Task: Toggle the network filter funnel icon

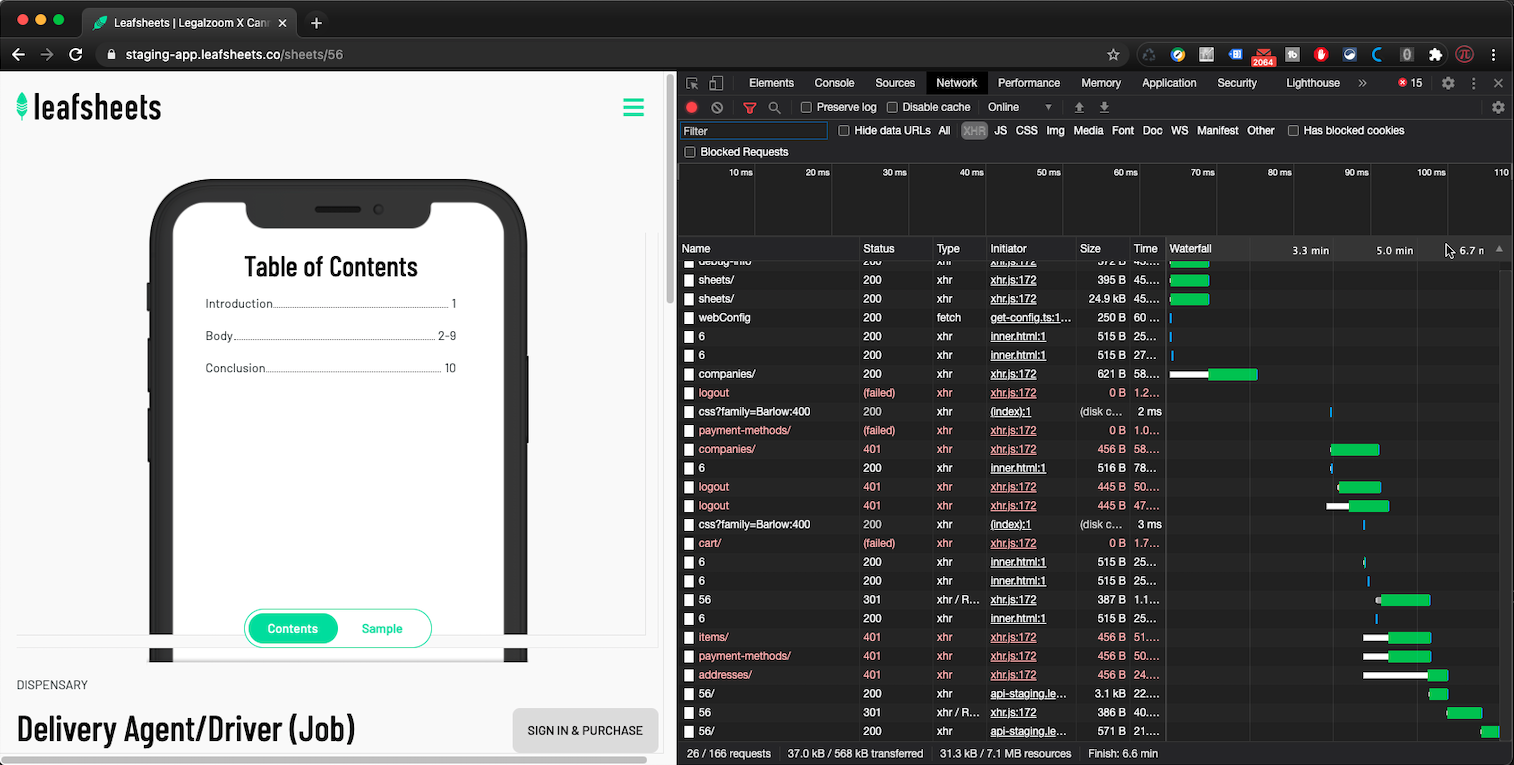Action: coord(750,107)
